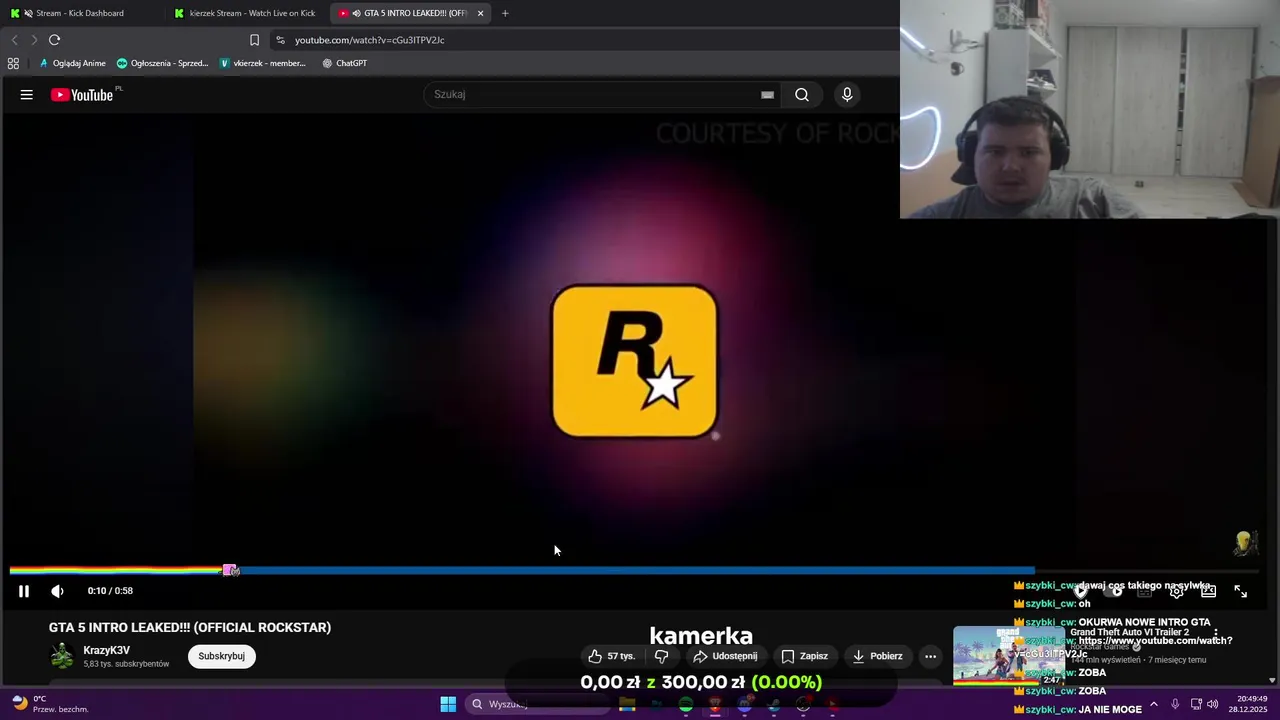Viewport: 1280px width, 720px height.
Task: Click the Nyan cat scrubber handle
Action: point(230,570)
